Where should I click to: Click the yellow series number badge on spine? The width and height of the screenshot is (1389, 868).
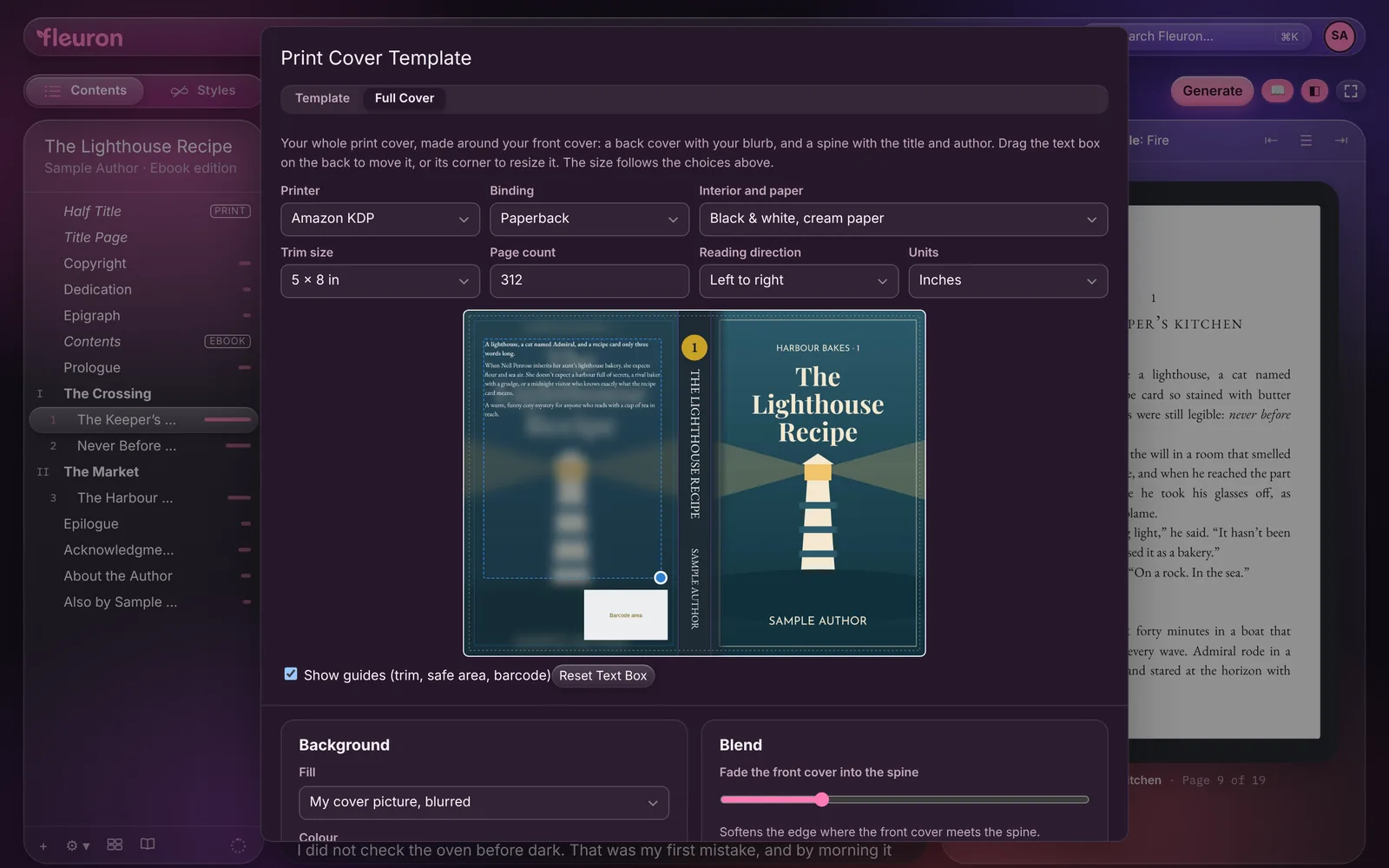coord(694,347)
